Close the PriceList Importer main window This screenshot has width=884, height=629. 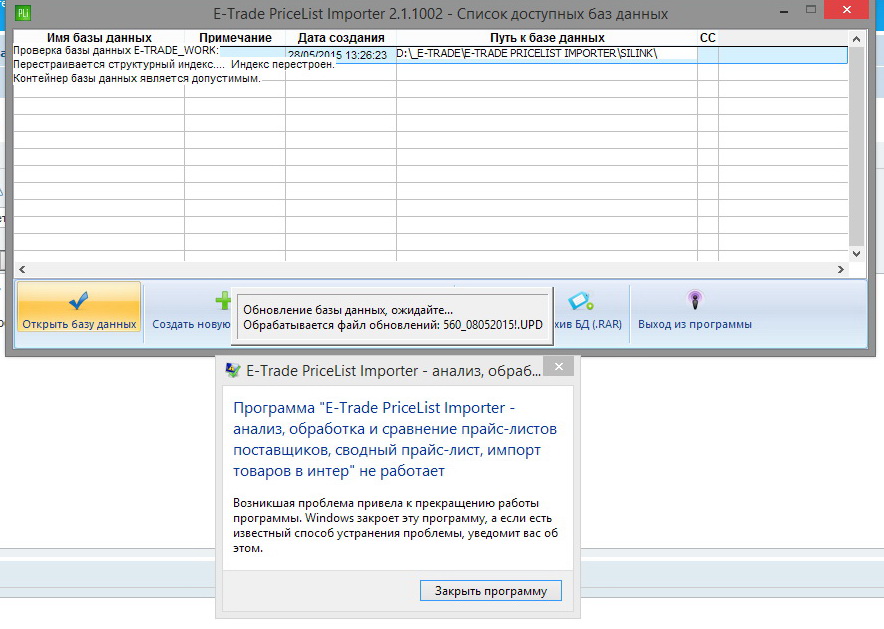click(x=846, y=10)
